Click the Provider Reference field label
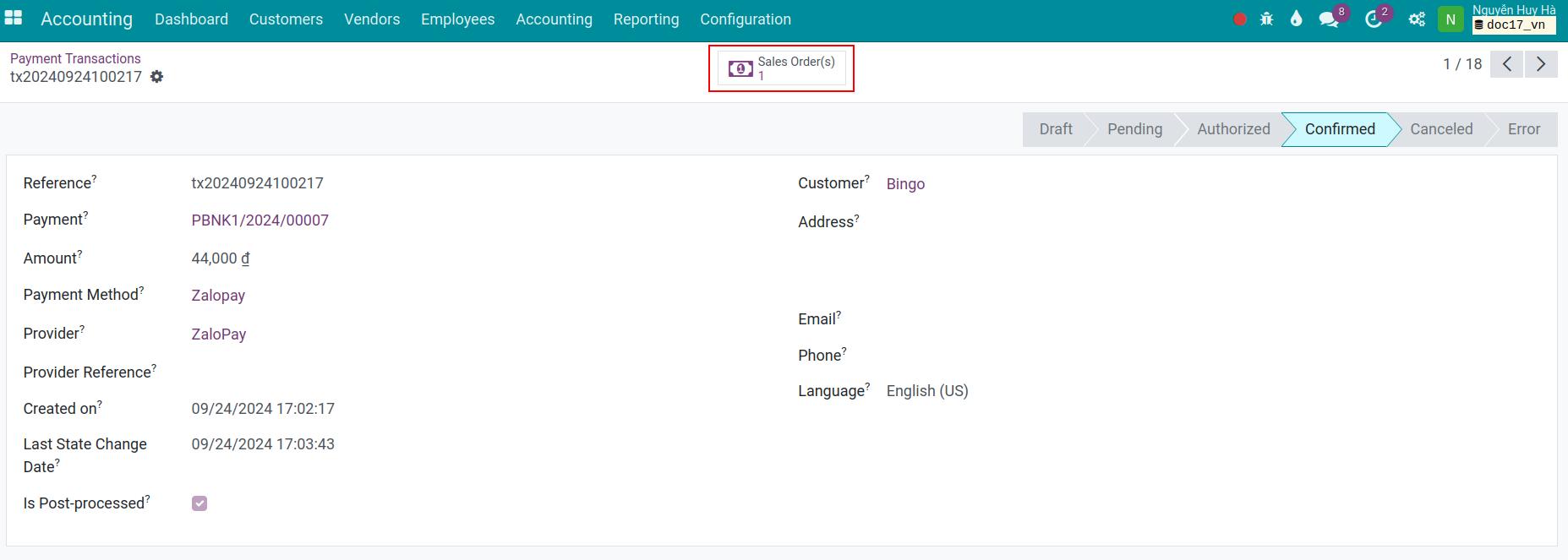The image size is (1568, 560). tap(90, 372)
